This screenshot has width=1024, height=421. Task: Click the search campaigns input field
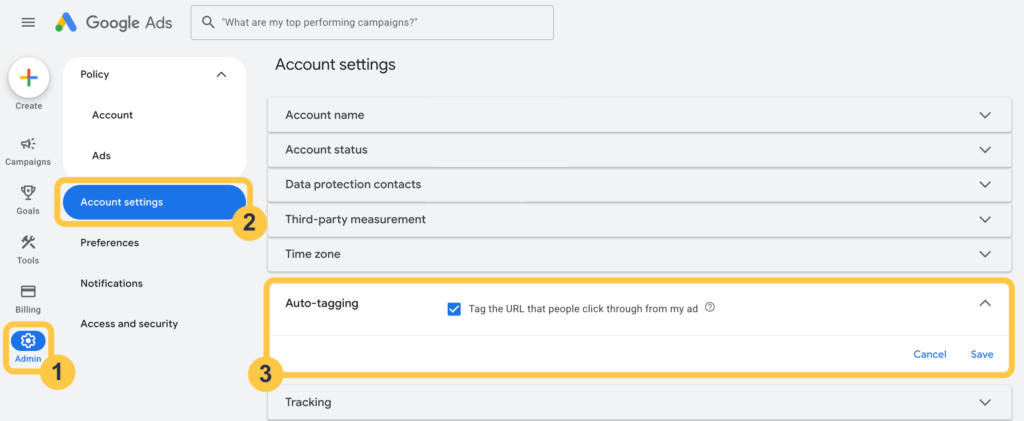[x=372, y=22]
